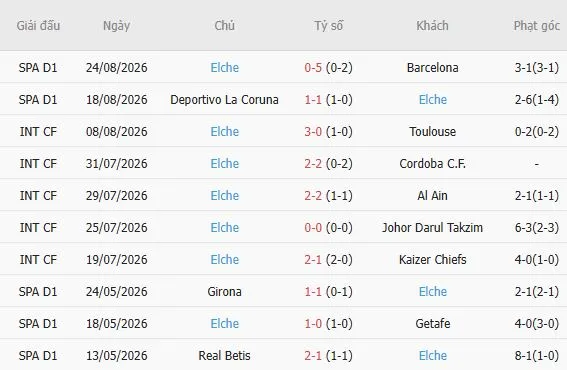Screen dimensions: 567x370
Task: Click Cordoba C.F. team name
Action: click(x=432, y=163)
